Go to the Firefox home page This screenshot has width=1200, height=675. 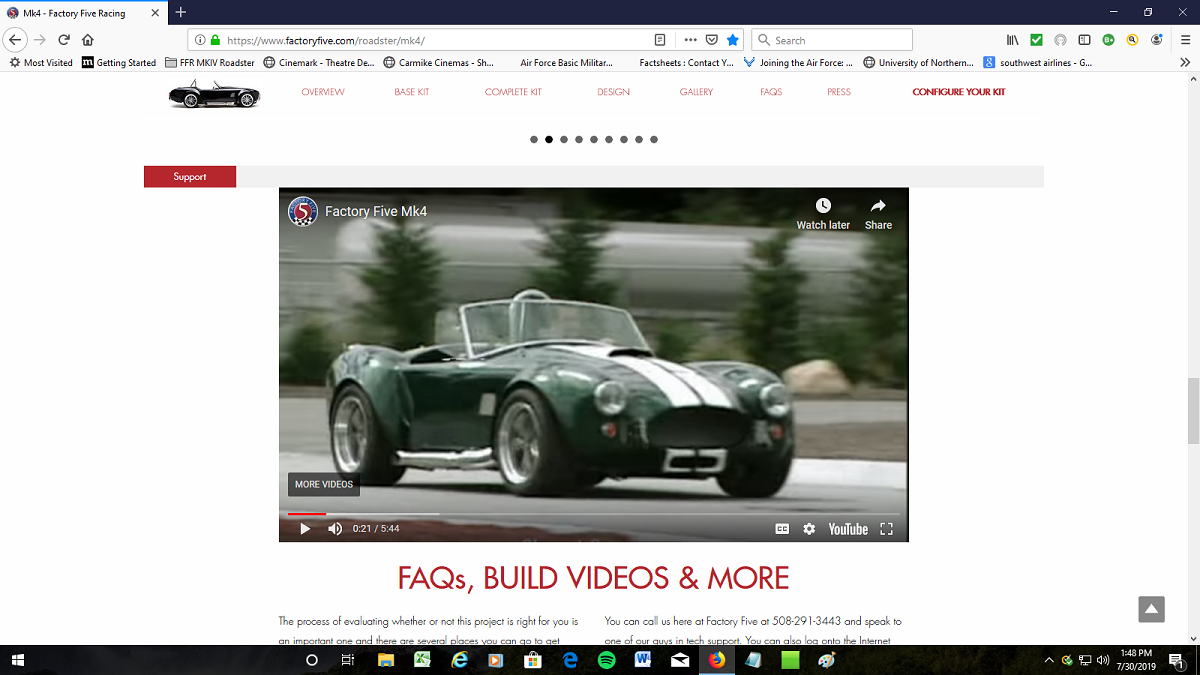tap(88, 40)
